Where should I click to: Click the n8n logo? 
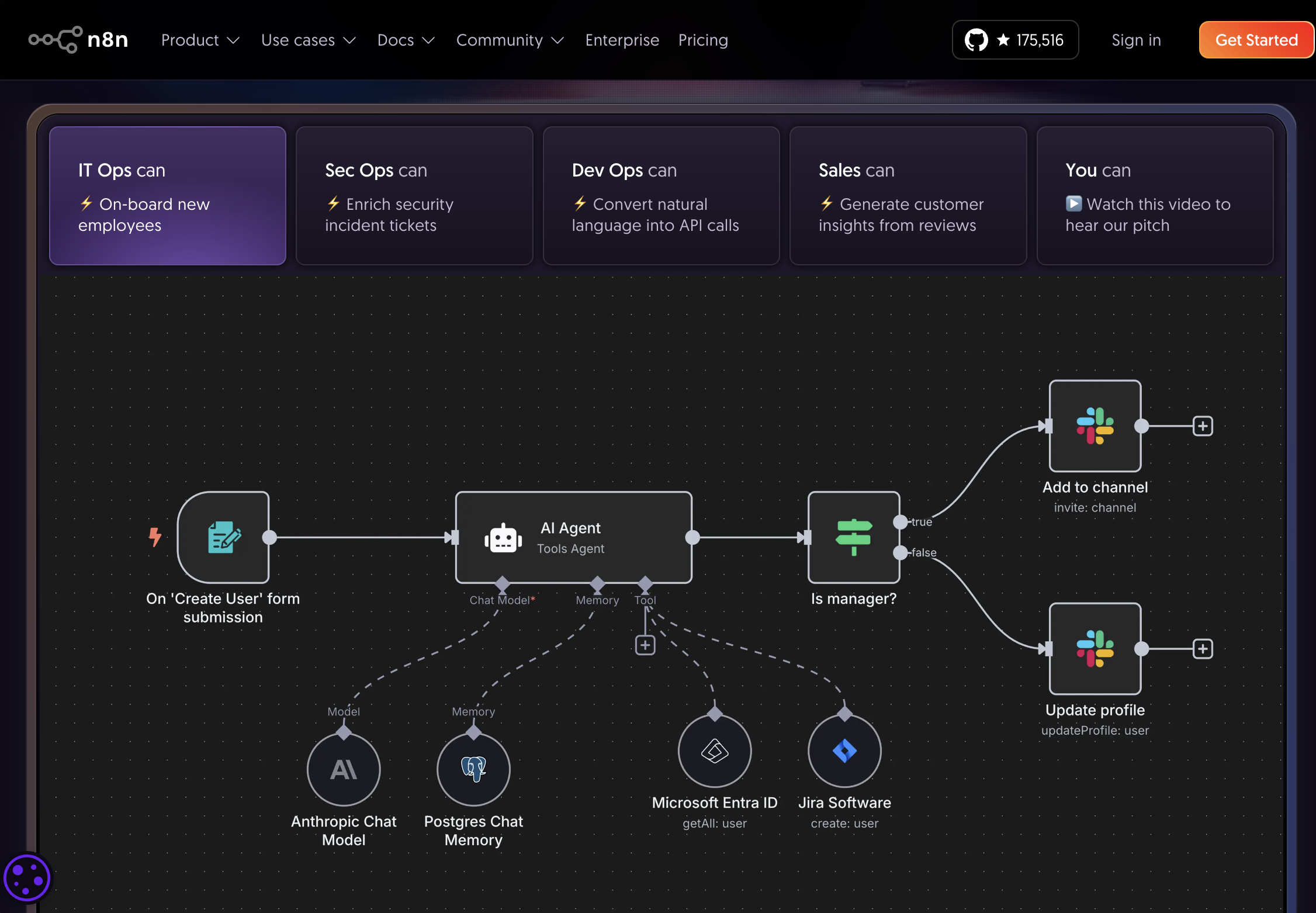click(x=78, y=39)
